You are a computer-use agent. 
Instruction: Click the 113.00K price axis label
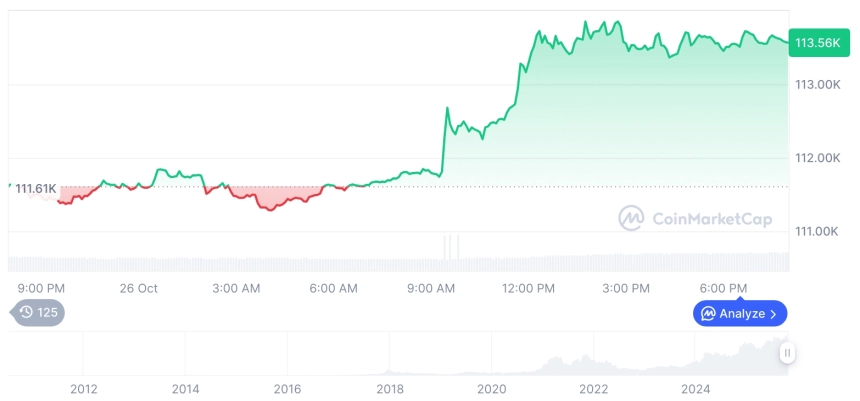[816, 85]
